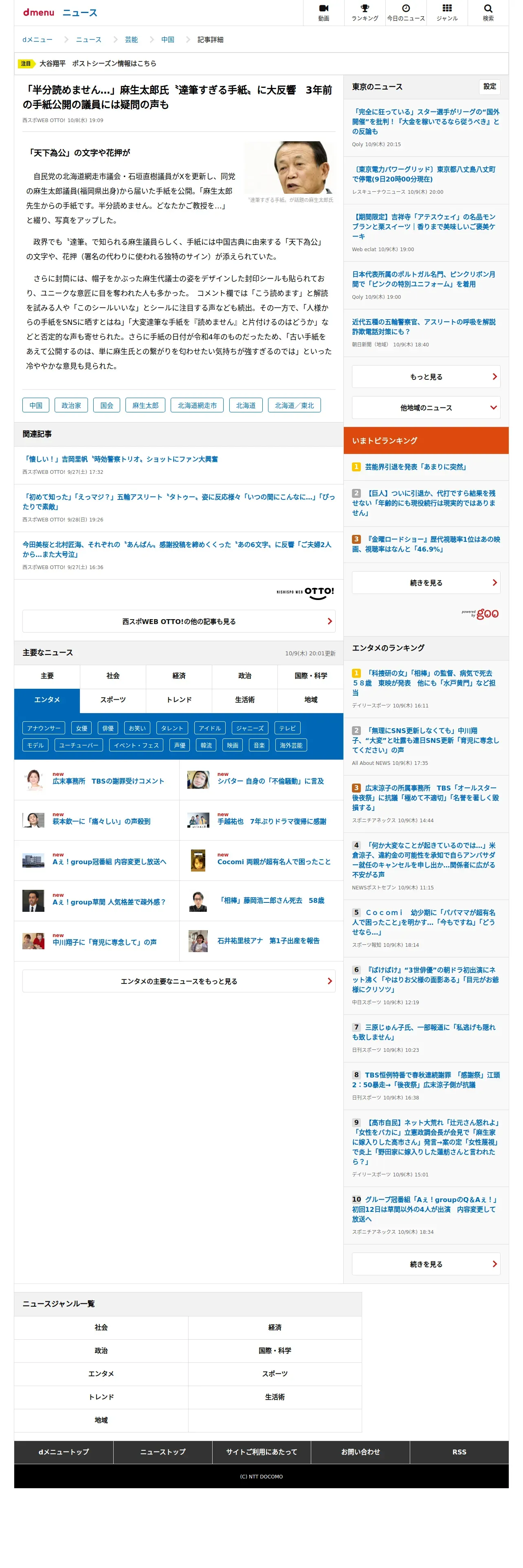The width and height of the screenshot is (523, 1568).
Task: Click お問い合わせ in the footer bar
Action: [360, 1452]
